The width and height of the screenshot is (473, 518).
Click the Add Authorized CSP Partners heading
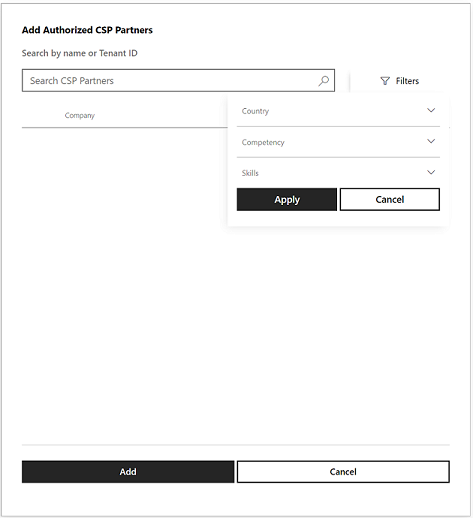click(87, 30)
